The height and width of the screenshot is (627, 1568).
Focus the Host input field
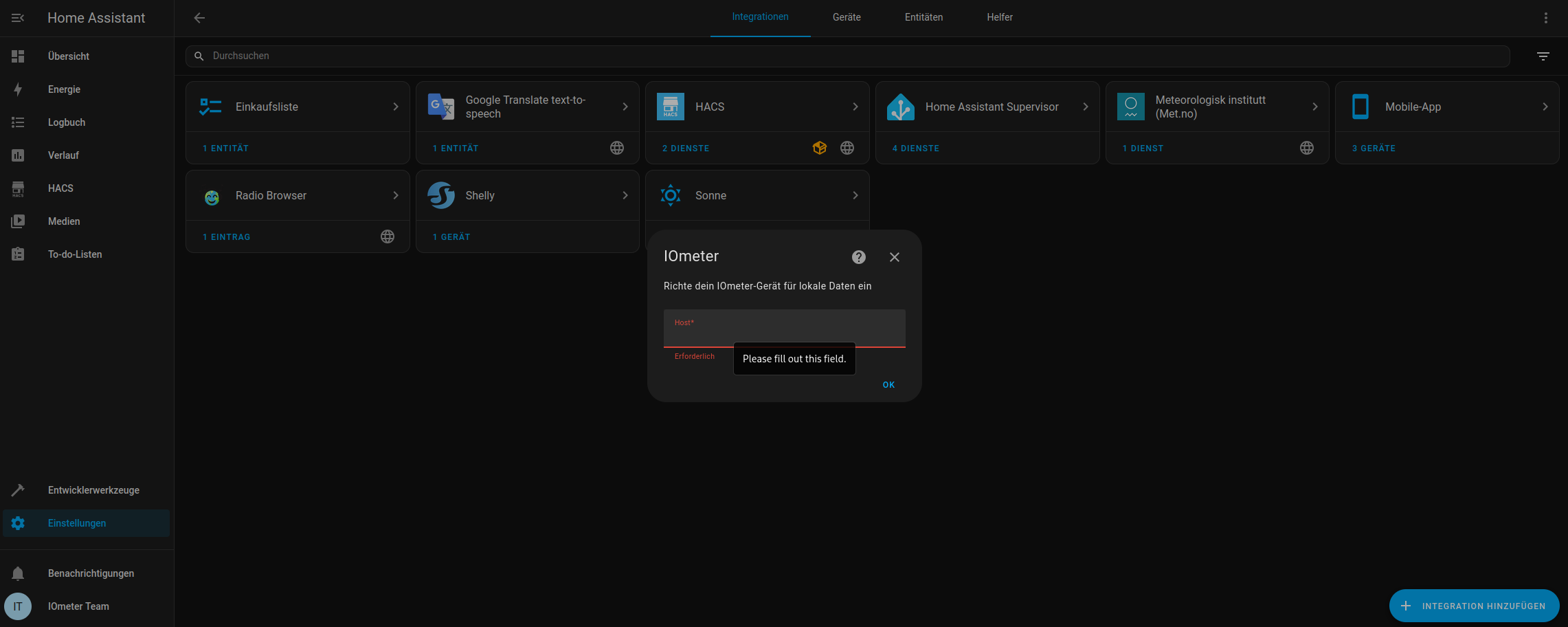785,329
